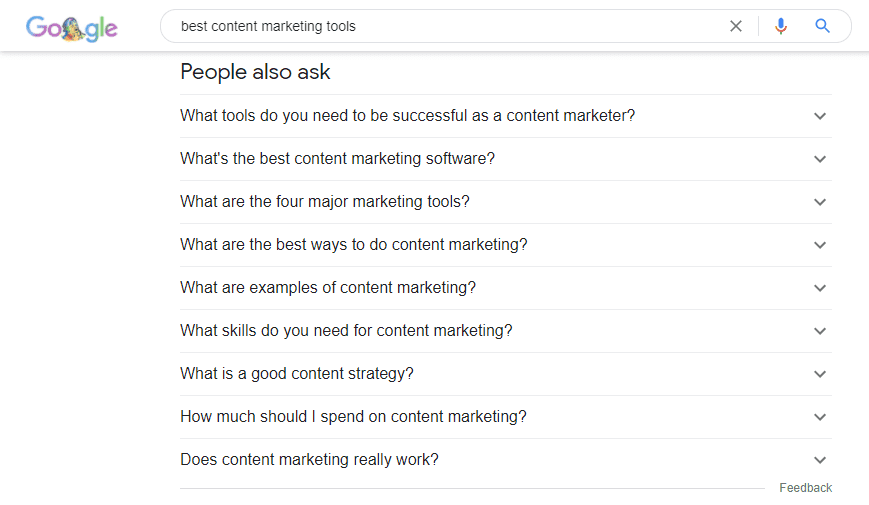Expand chevron for does content marketing work
869x505 pixels.
[820, 460]
